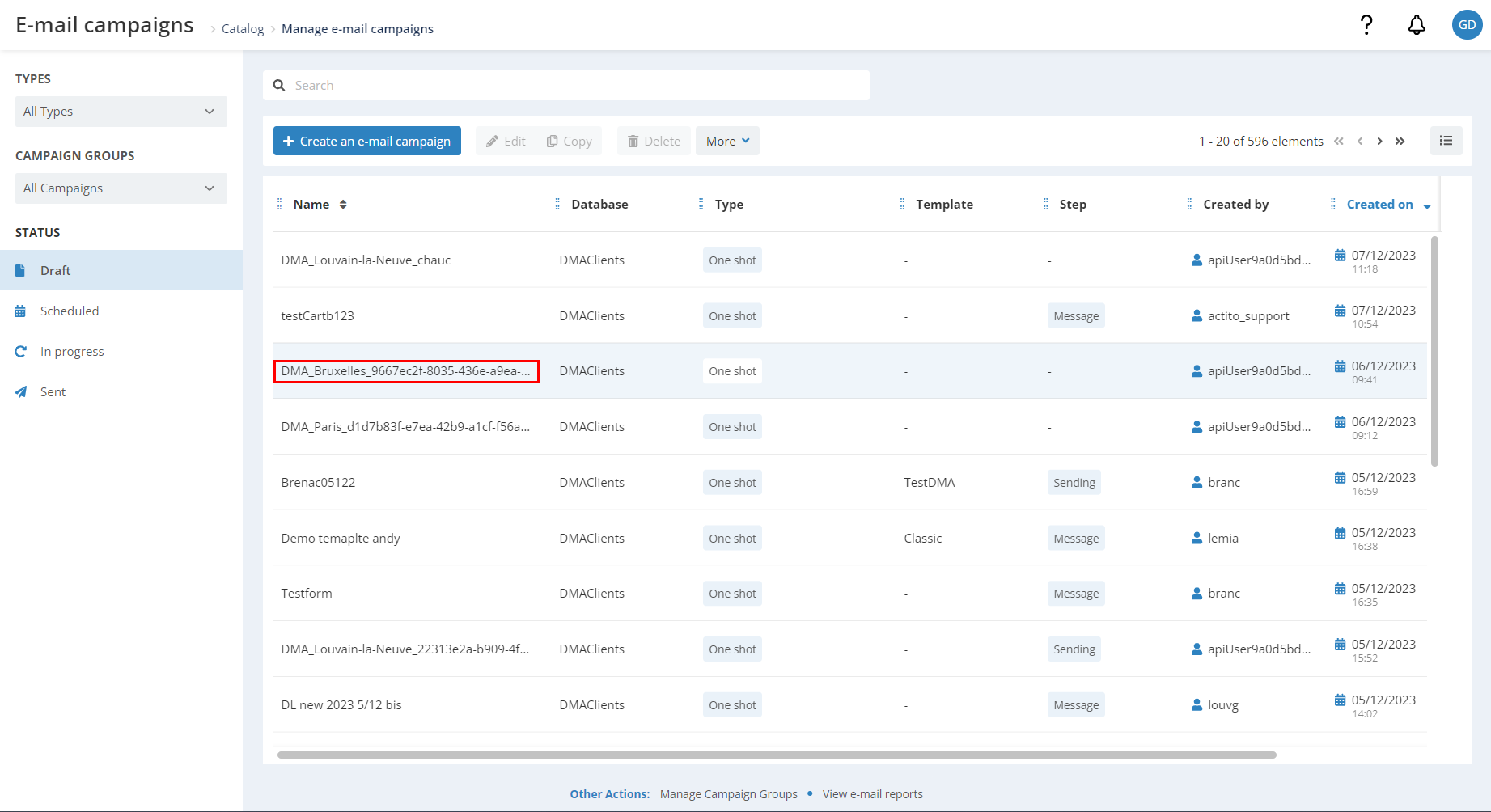Open View e-mail reports link

click(x=873, y=794)
